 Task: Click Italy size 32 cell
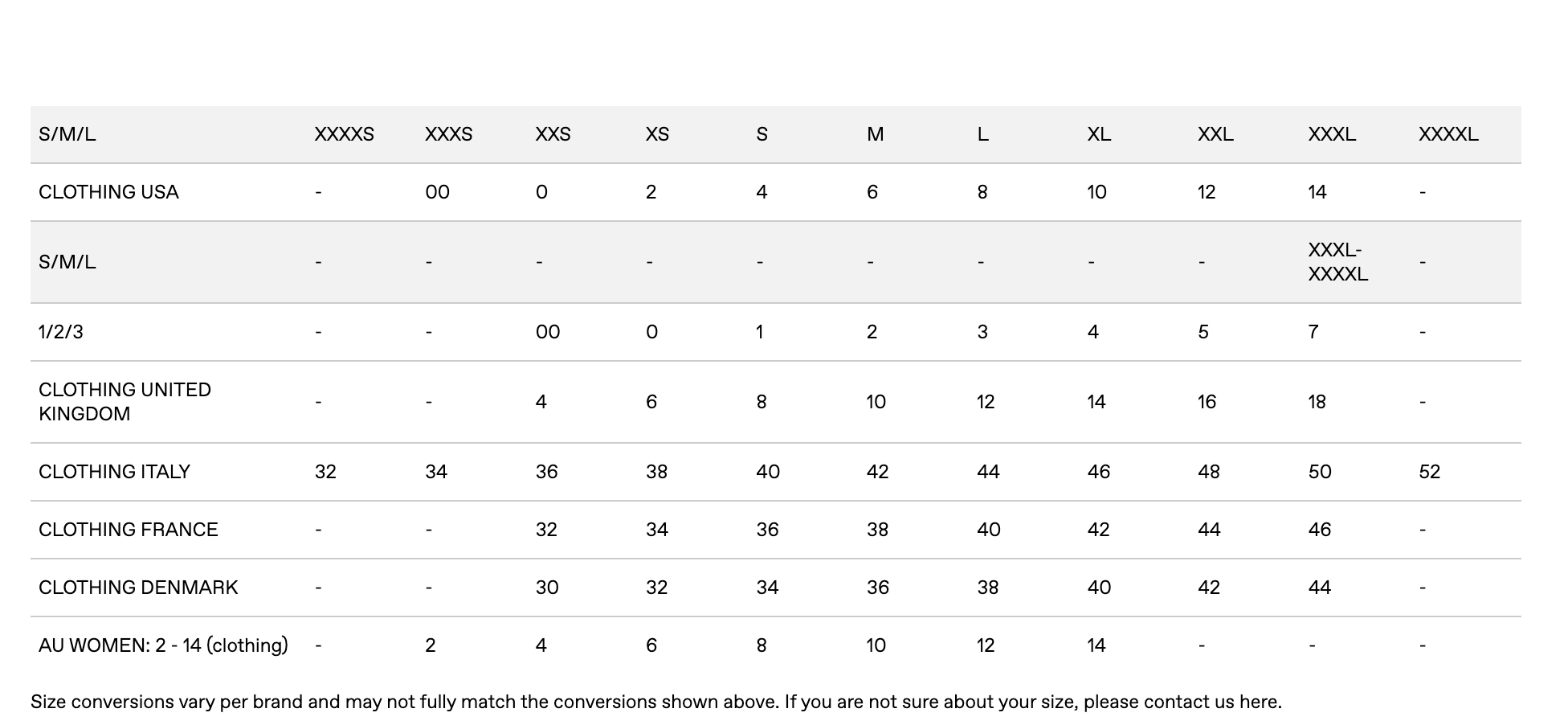point(325,472)
